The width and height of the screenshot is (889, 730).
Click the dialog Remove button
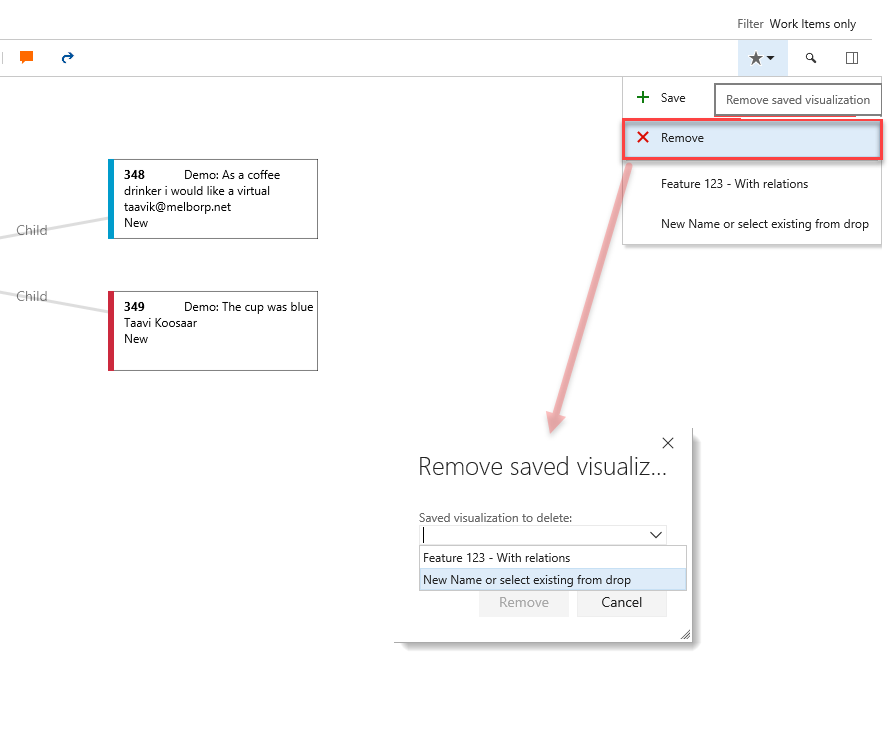tap(524, 602)
